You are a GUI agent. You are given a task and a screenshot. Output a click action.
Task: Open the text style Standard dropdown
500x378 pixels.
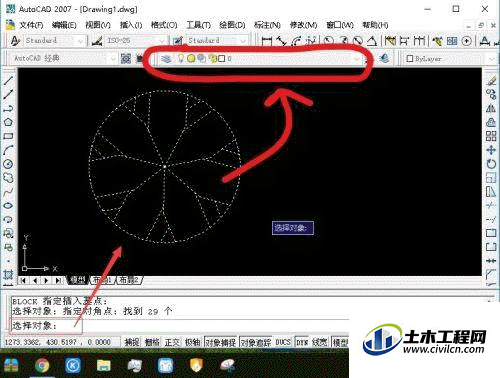(x=81, y=41)
